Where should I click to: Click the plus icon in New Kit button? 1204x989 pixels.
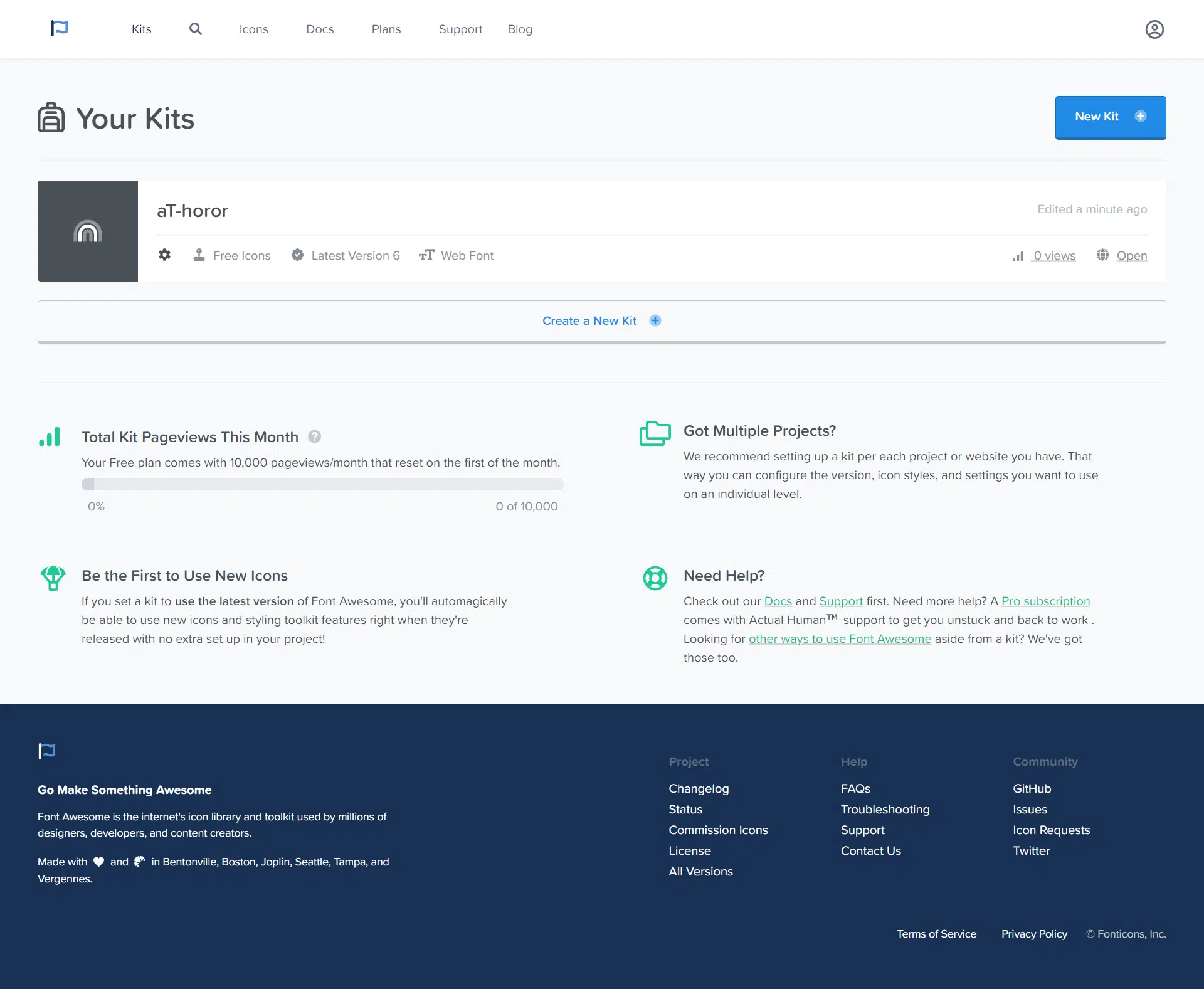point(1141,116)
